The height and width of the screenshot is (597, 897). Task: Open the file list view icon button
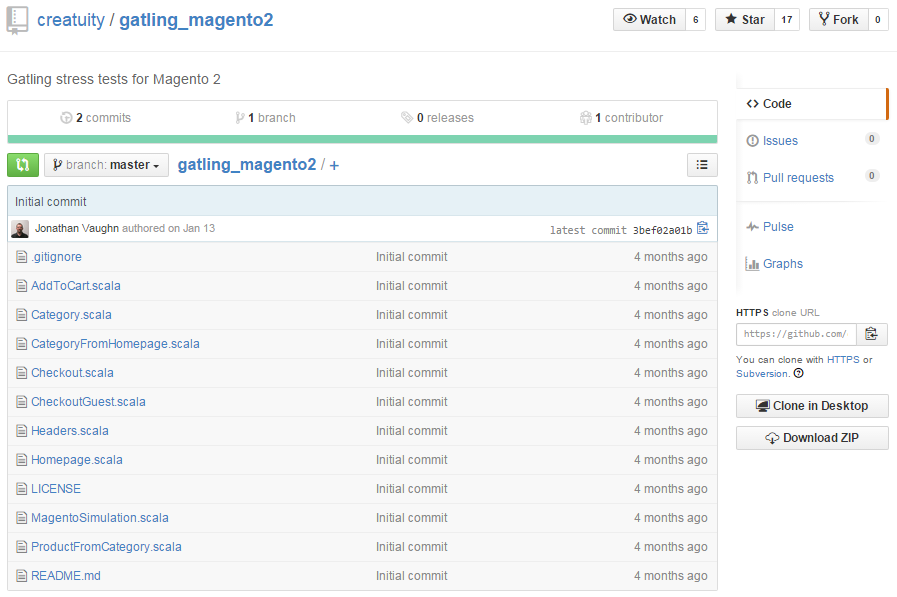coord(702,165)
